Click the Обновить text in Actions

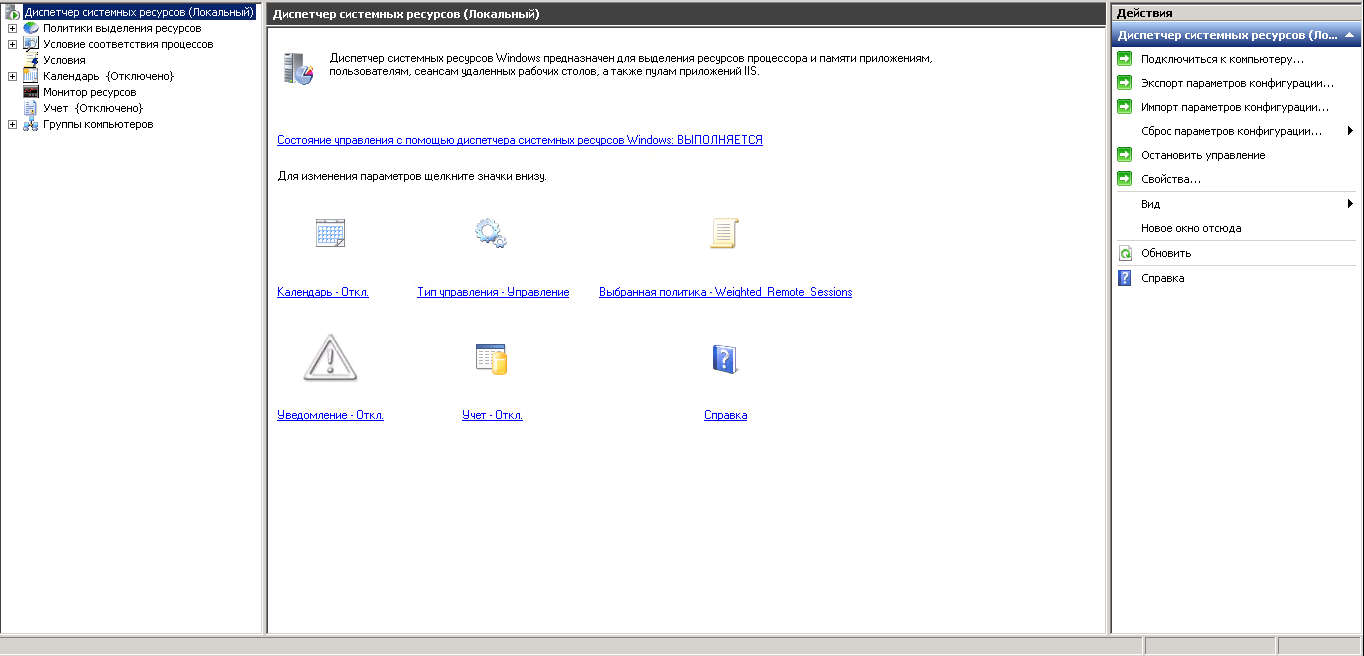[x=1166, y=253]
